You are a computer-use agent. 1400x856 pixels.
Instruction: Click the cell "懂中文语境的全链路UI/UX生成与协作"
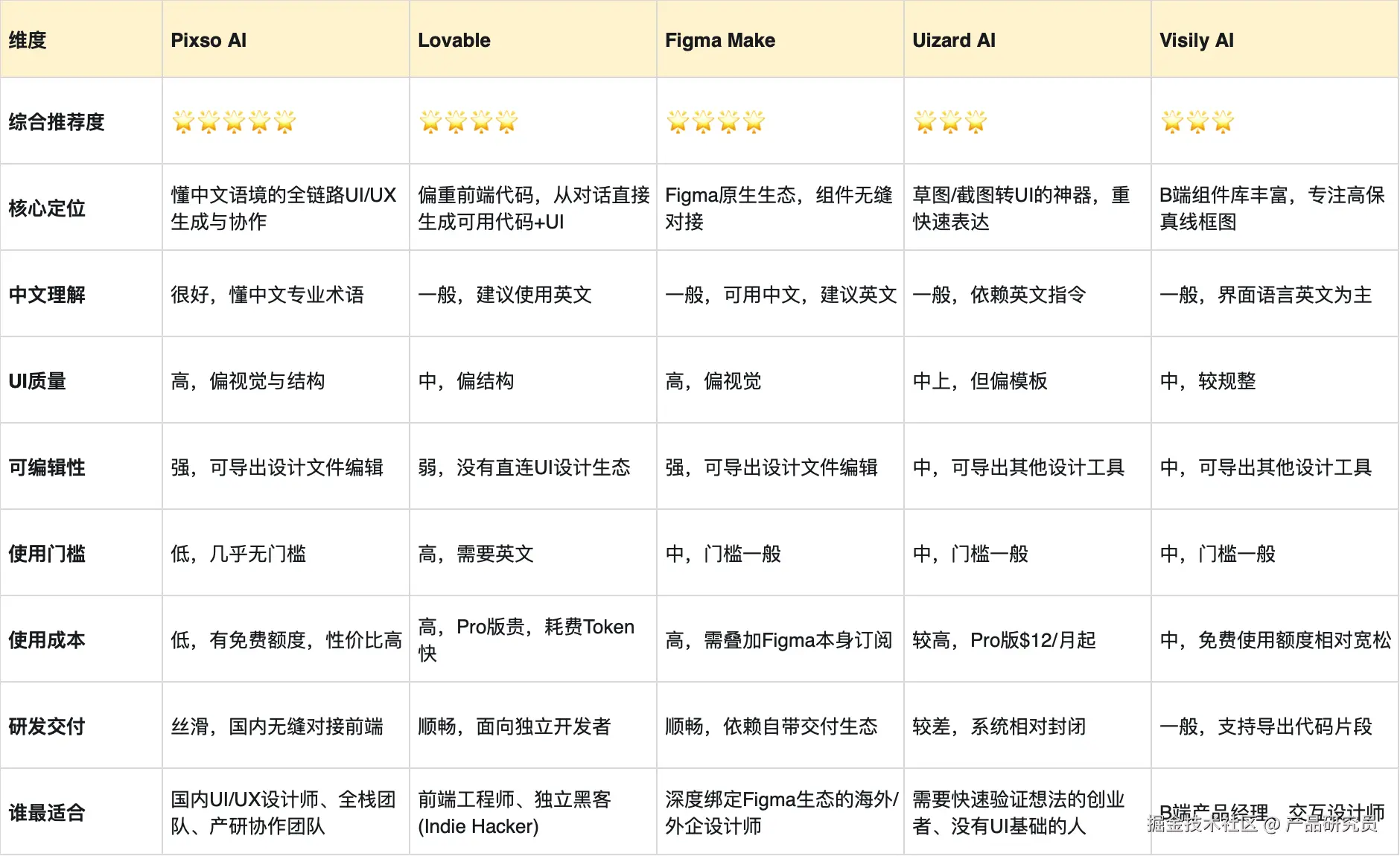286,208
